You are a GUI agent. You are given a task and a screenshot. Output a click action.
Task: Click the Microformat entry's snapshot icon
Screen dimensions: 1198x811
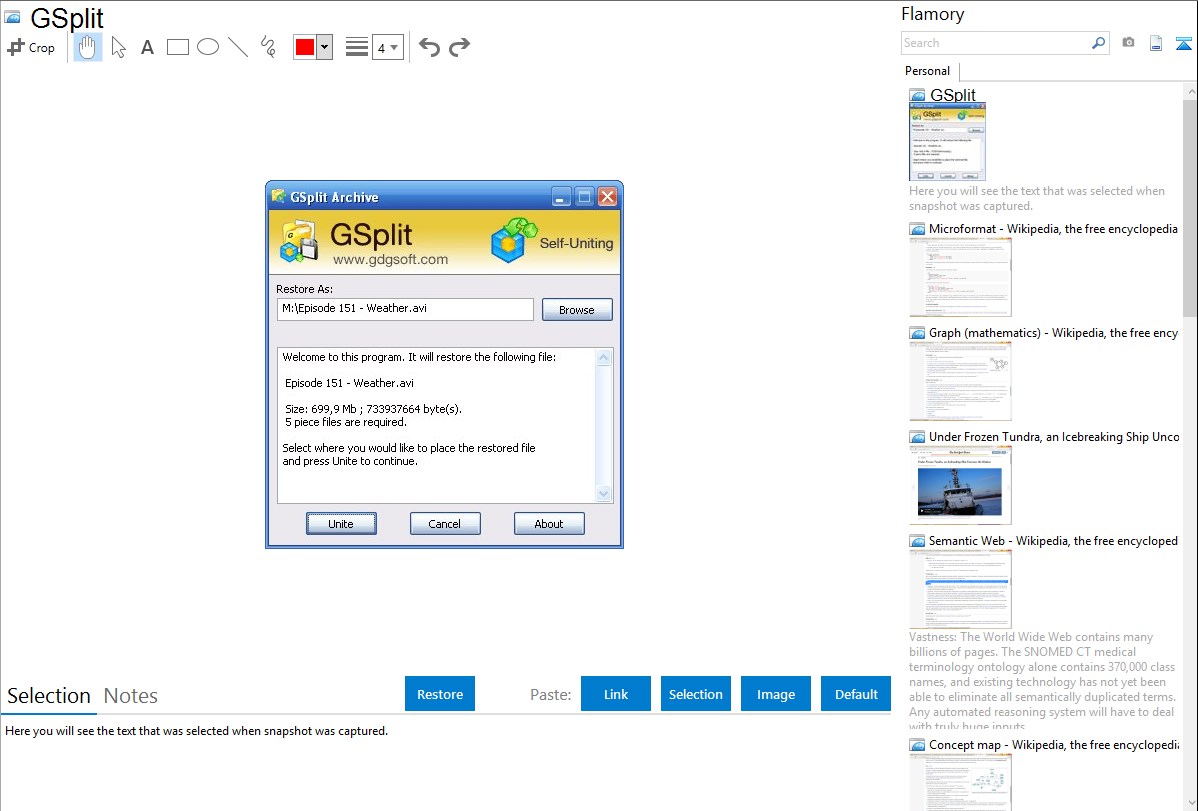pyautogui.click(x=917, y=229)
